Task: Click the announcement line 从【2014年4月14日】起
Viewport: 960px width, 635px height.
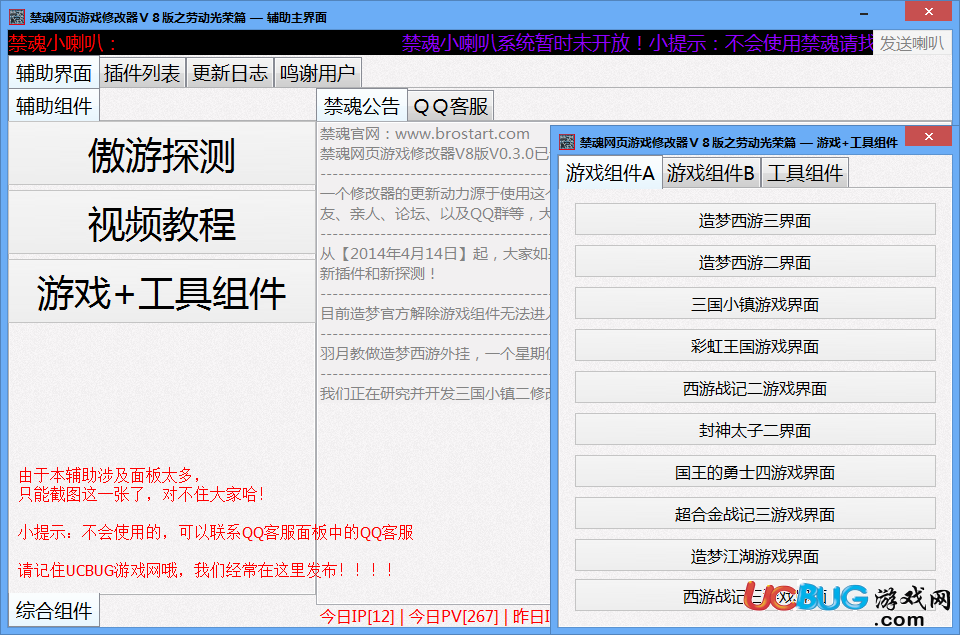Action: pyautogui.click(x=435, y=254)
